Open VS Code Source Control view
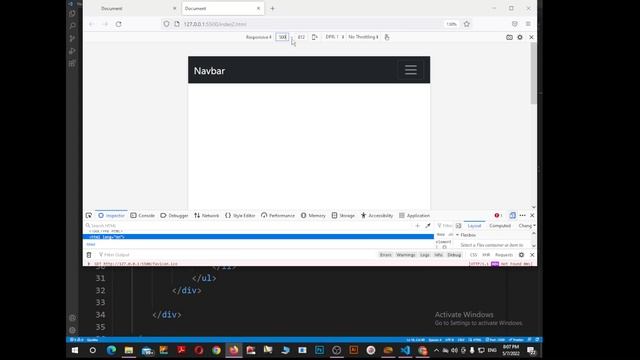640x360 pixels. coord(73,38)
